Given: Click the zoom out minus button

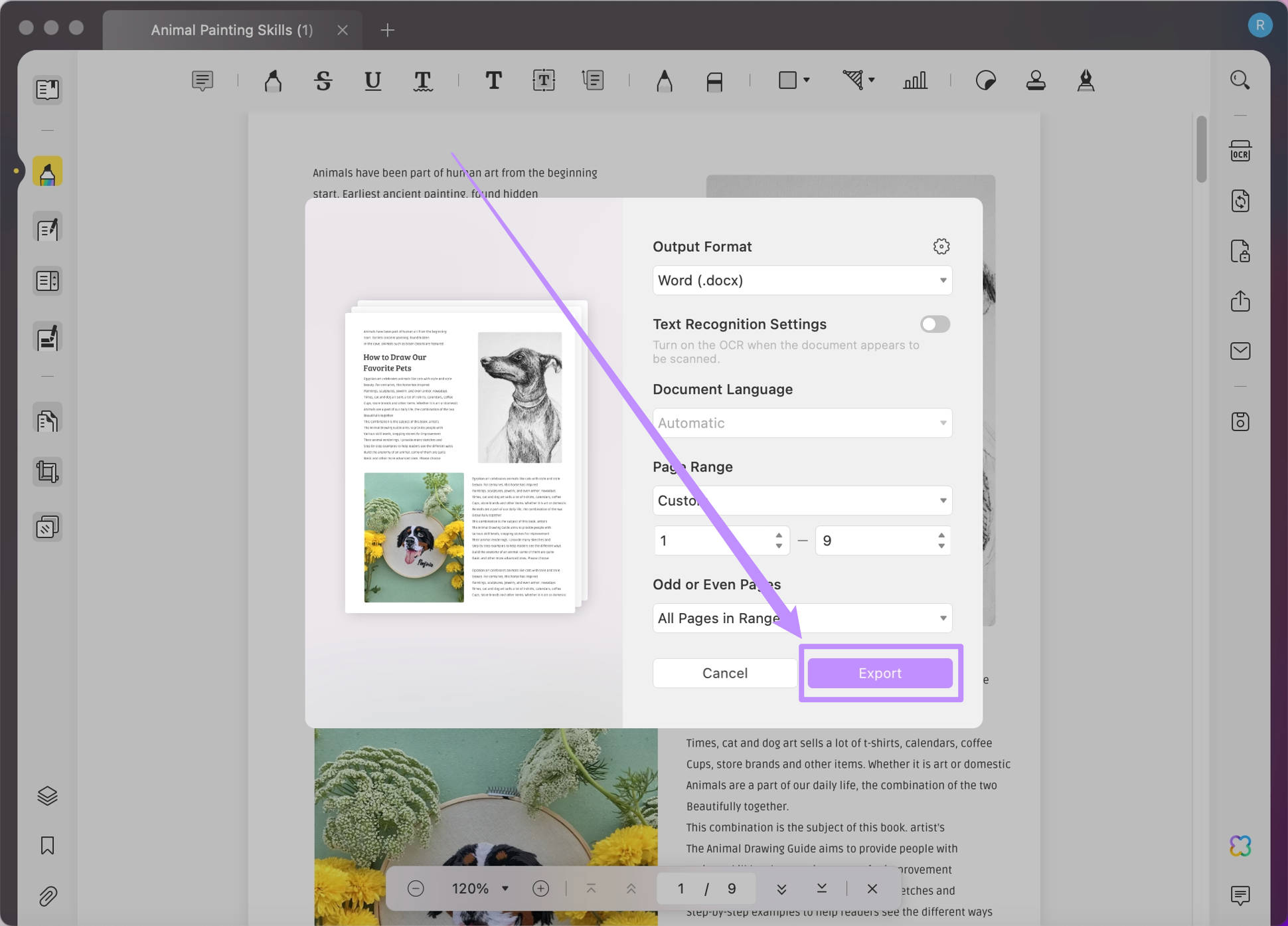Looking at the screenshot, I should 416,888.
